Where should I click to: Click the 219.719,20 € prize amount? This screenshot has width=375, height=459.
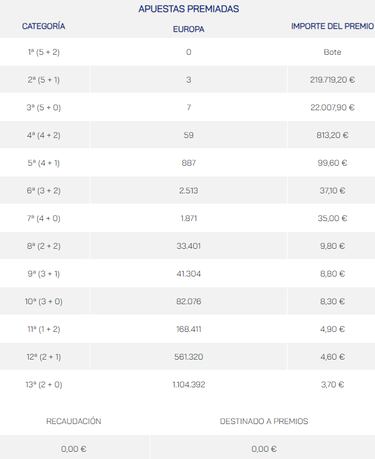click(332, 80)
